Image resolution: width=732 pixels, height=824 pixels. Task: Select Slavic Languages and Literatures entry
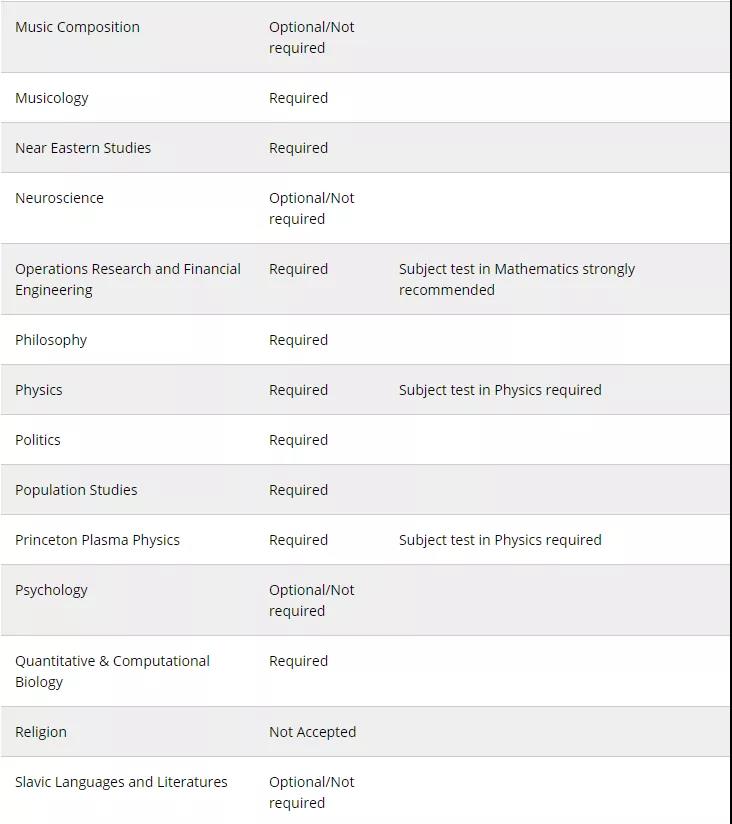pos(121,782)
